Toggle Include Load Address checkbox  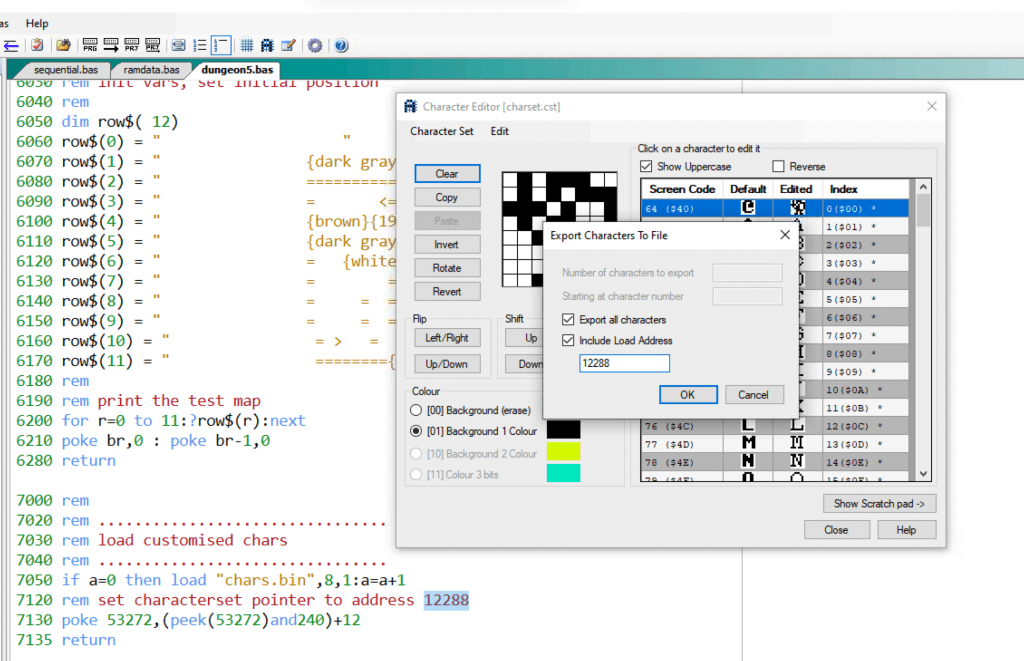(x=568, y=340)
